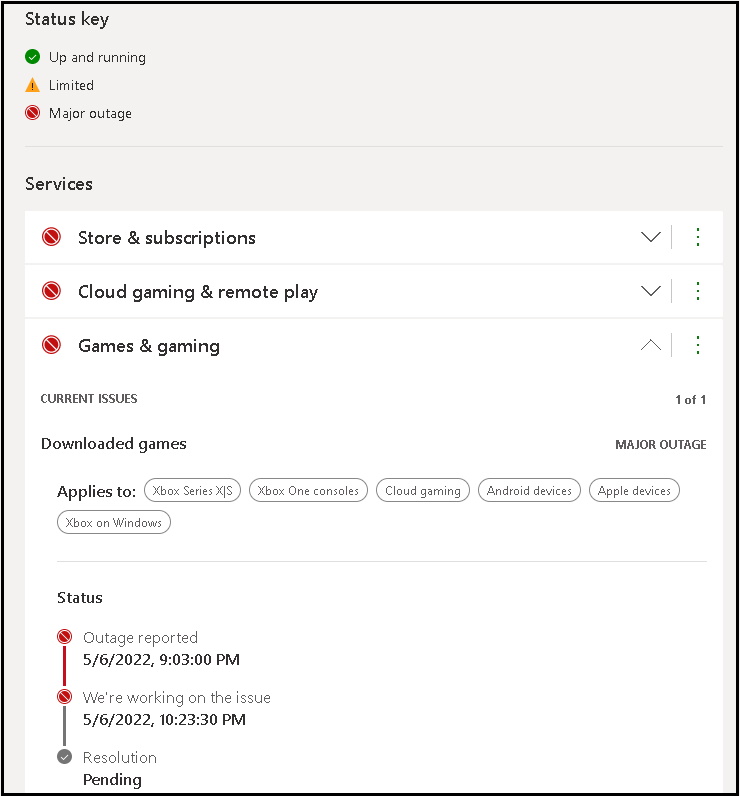Open more options menu for Games & gaming
Screen dimensions: 740x796
[x=698, y=345]
